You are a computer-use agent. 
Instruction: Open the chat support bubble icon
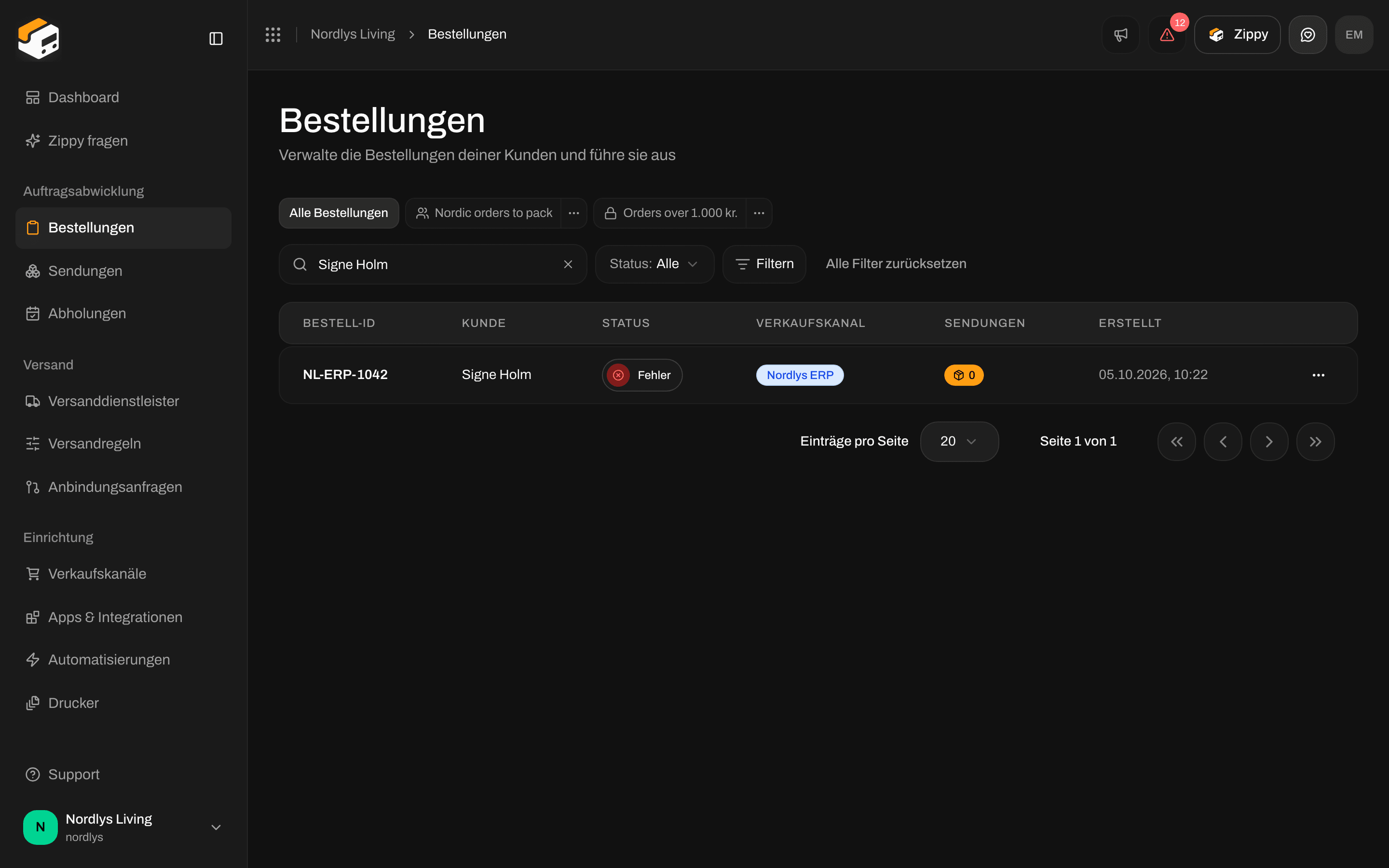[1307, 34]
